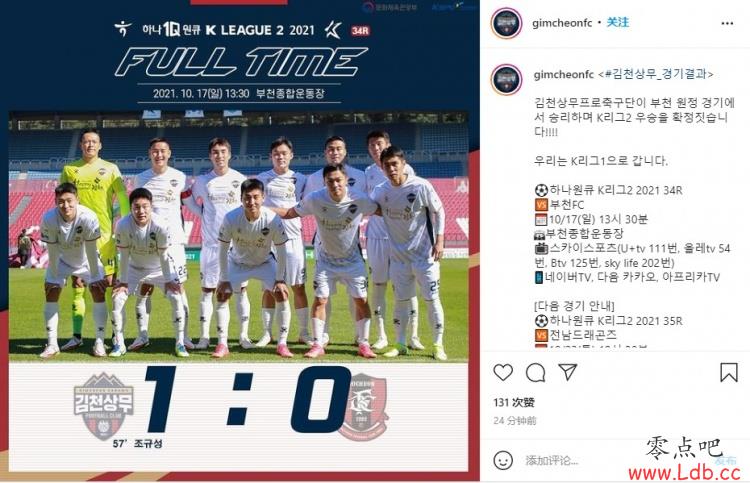Viewport: 750px width, 483px height.
Task: Open hashtag #김천상무_경기결과
Action: click(x=659, y=74)
